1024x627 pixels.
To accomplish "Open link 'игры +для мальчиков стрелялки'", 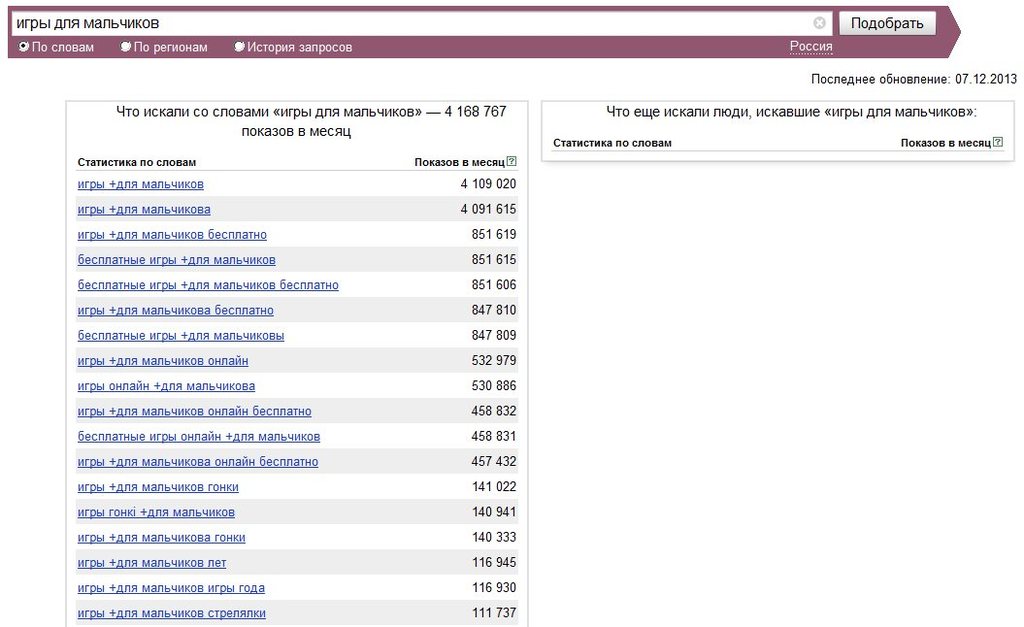I will [172, 613].
